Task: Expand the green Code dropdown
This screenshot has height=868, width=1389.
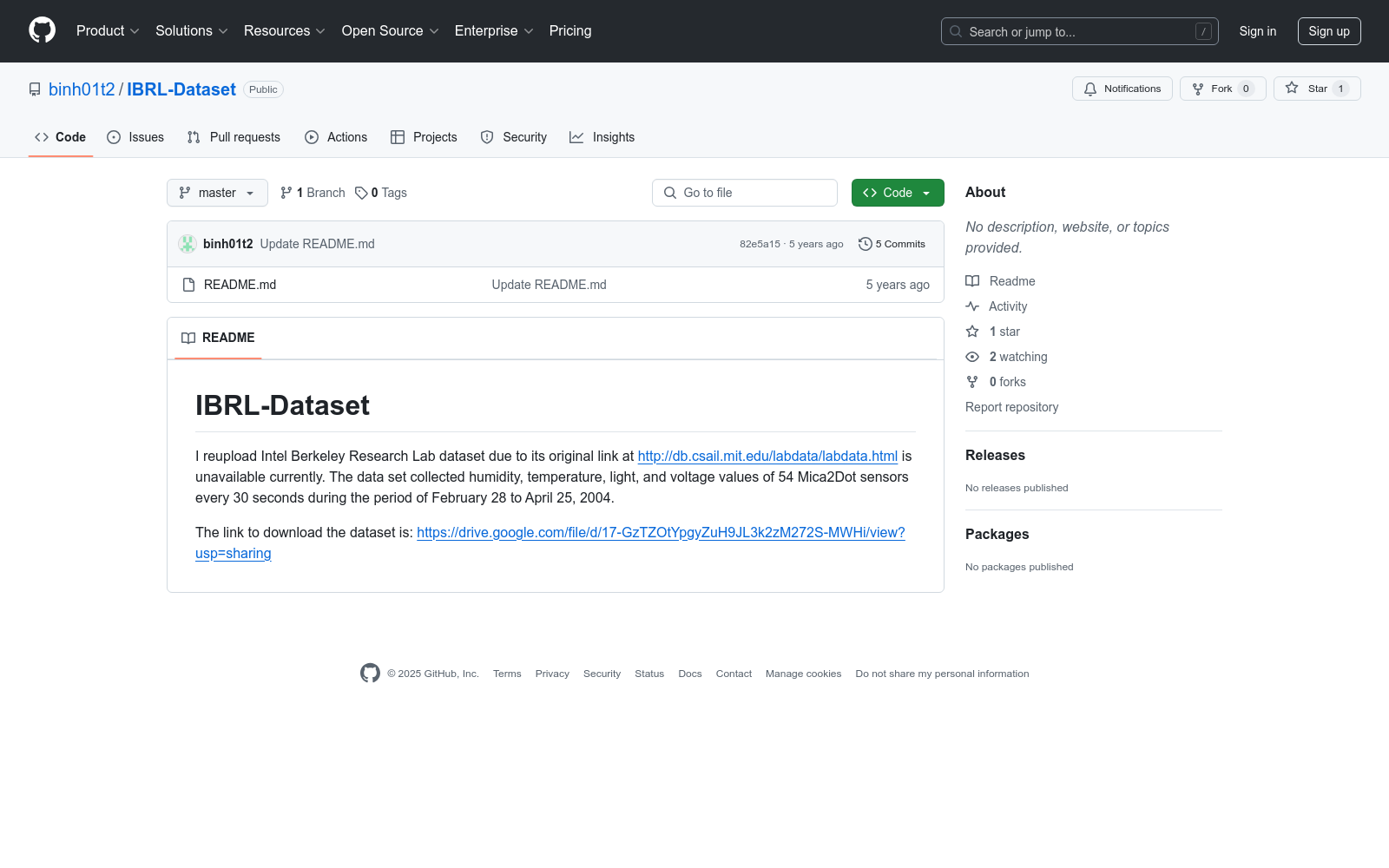Action: [897, 193]
